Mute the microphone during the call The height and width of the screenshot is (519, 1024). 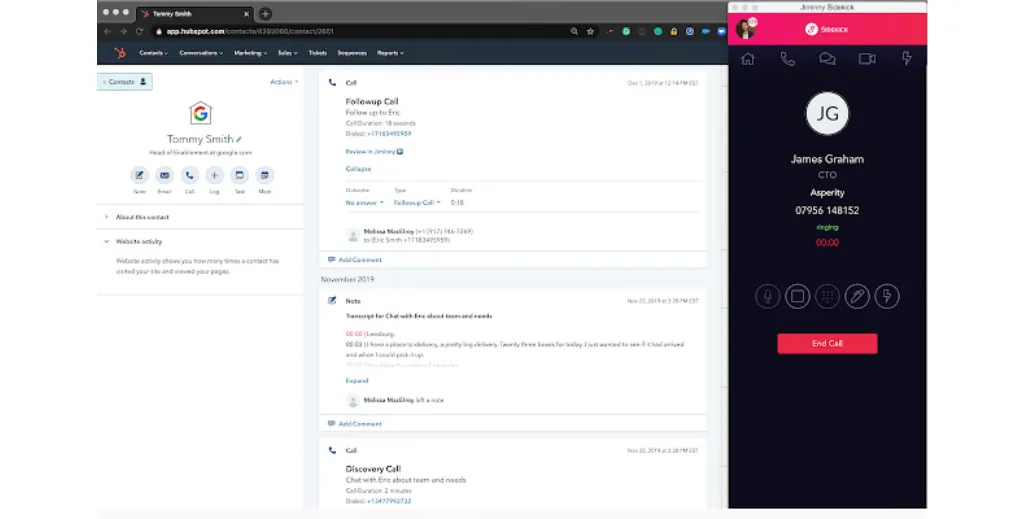[x=767, y=296]
